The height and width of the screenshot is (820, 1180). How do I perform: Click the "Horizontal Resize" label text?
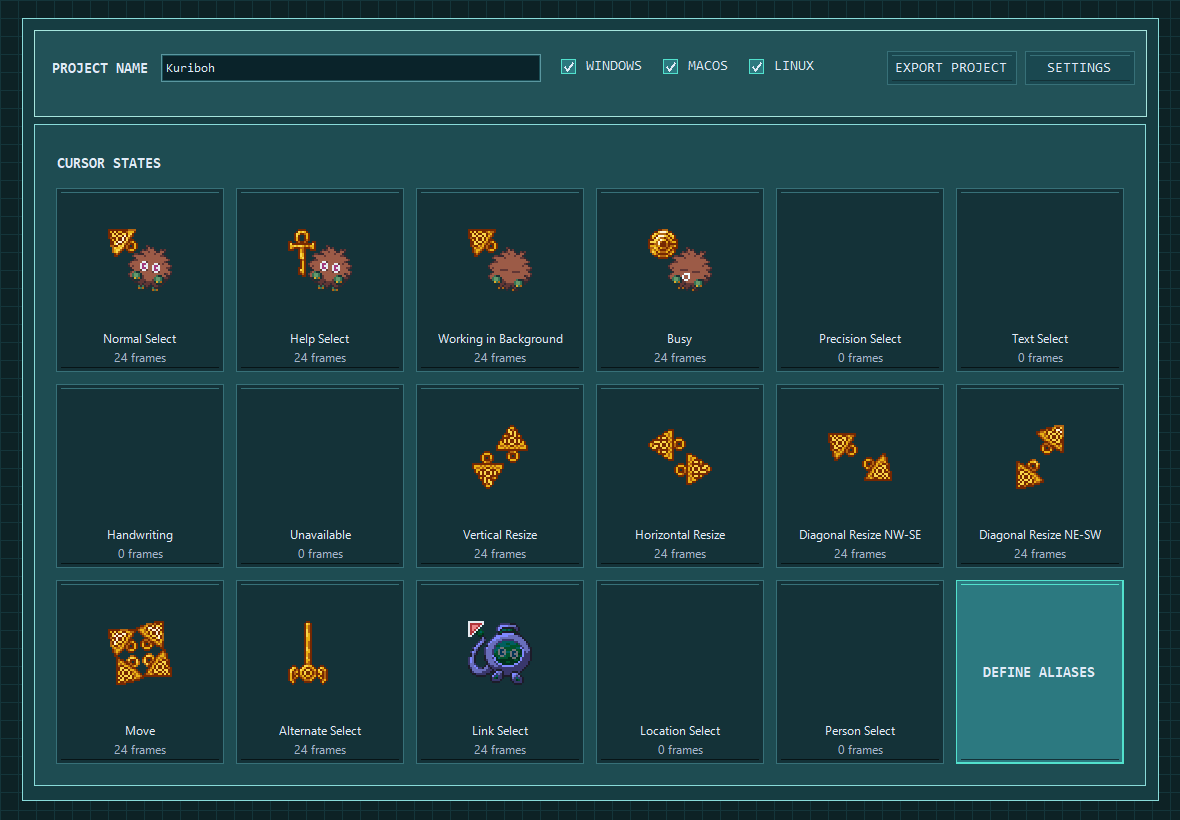(x=680, y=535)
